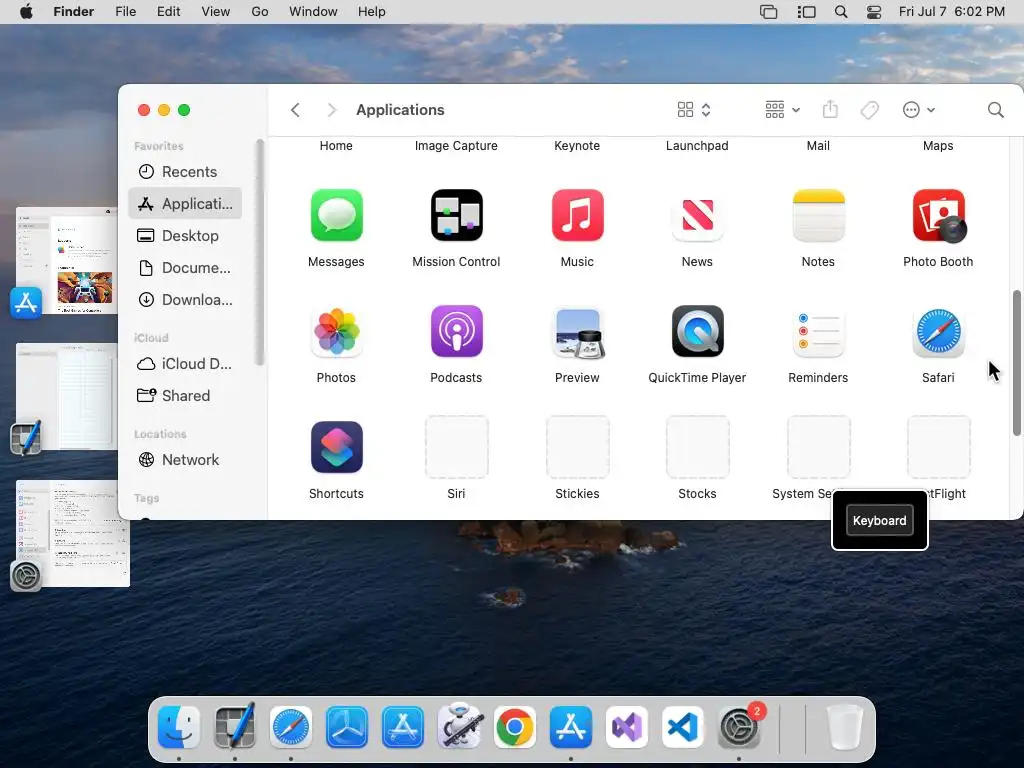Image resolution: width=1024 pixels, height=768 pixels.
Task: Click the Keyboard button overlay
Action: point(880,520)
